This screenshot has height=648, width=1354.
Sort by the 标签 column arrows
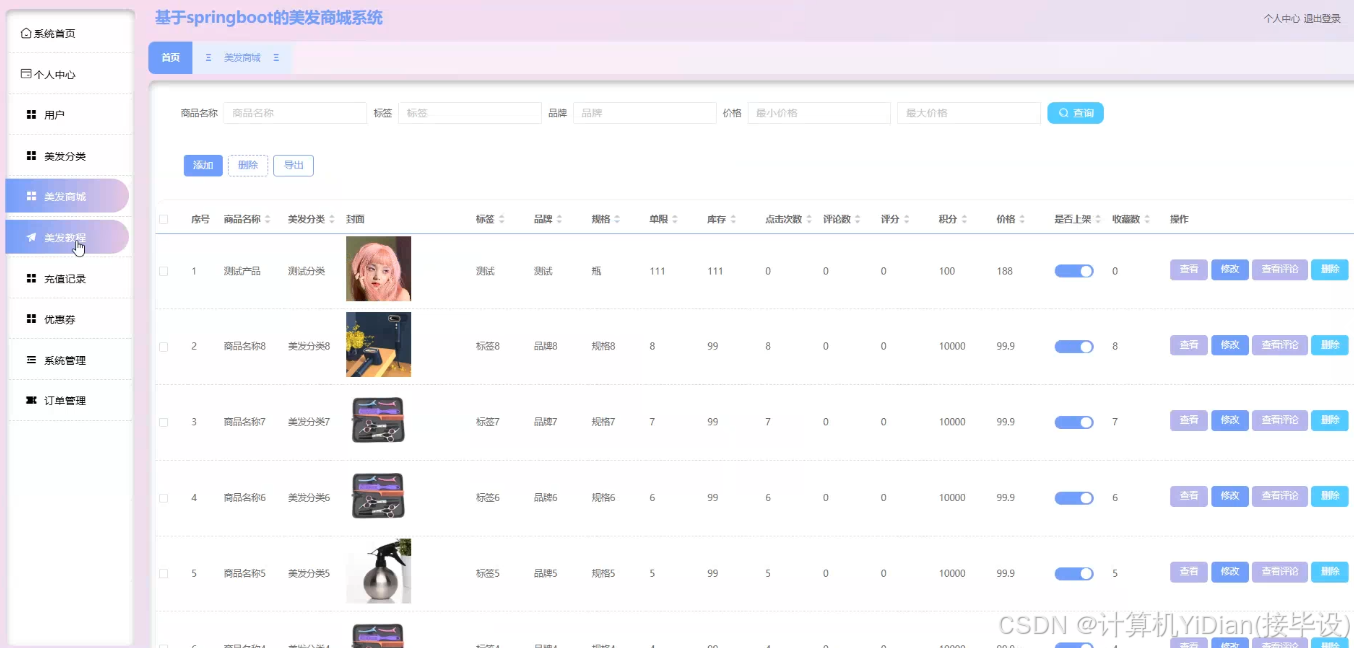[502, 219]
